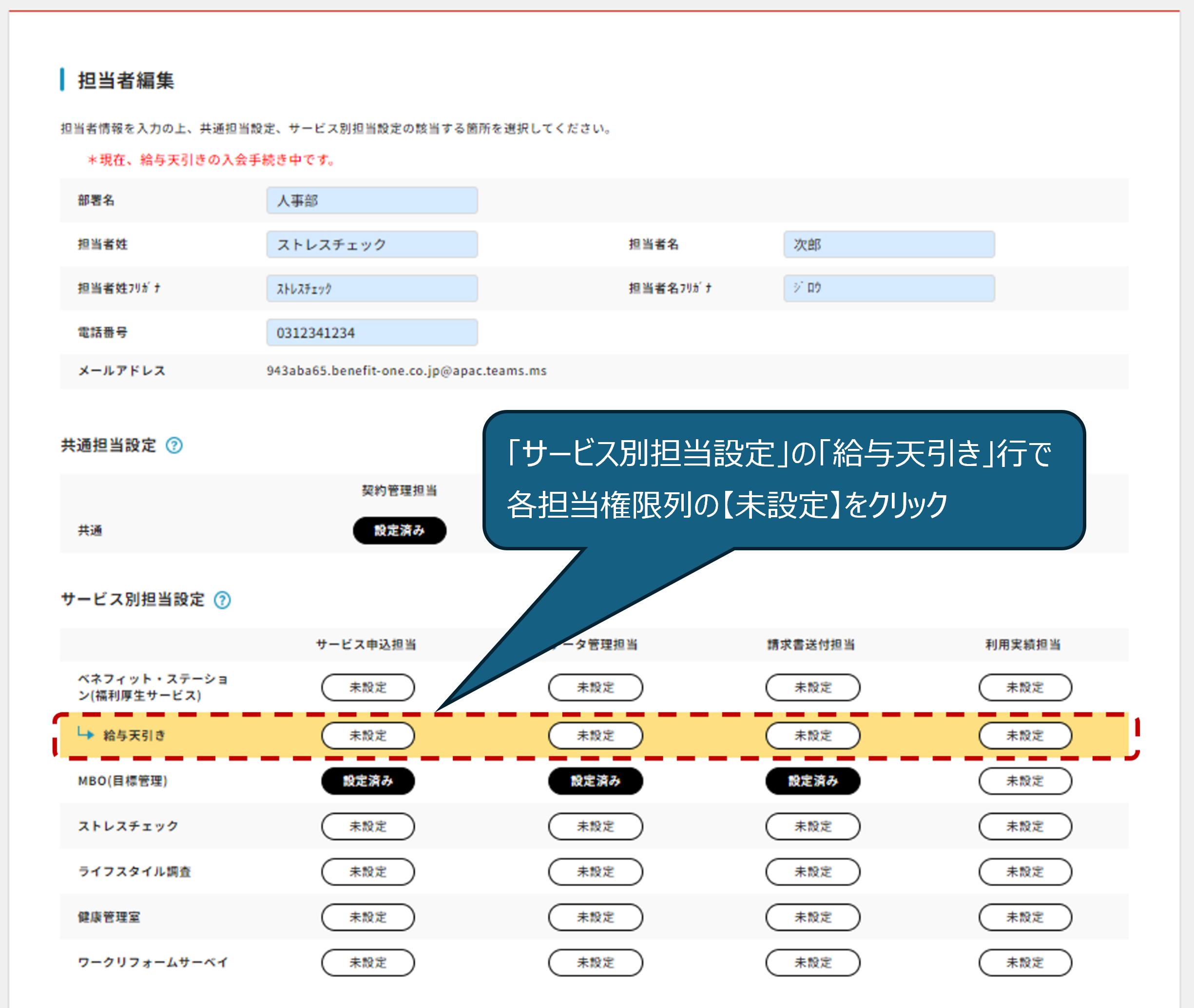Click the 担当者名 field containing 次郎

coord(888,245)
